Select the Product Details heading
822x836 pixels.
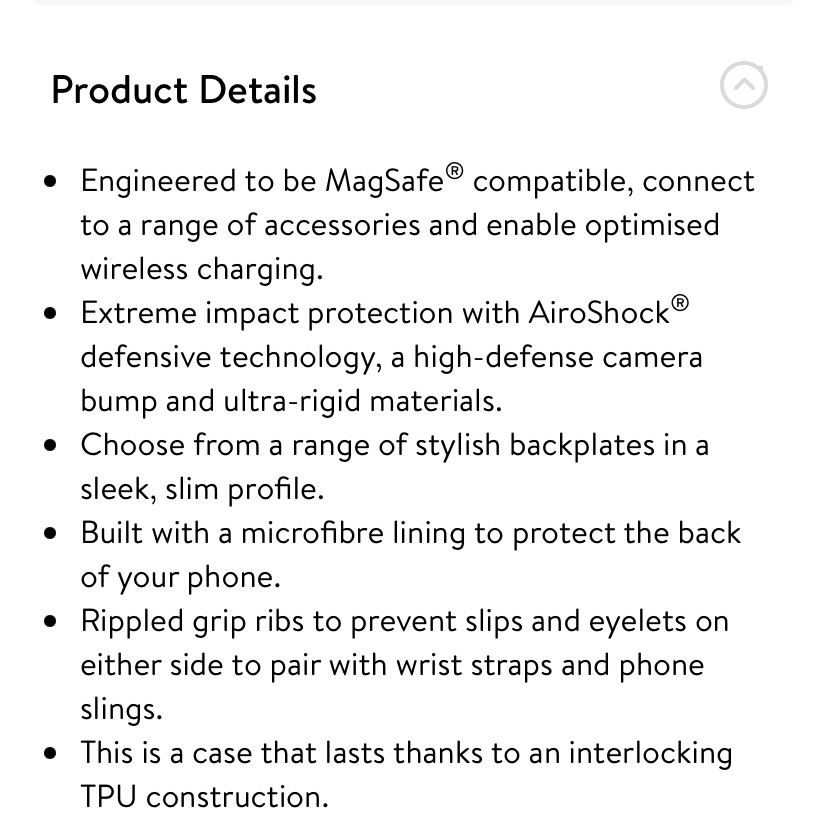183,90
